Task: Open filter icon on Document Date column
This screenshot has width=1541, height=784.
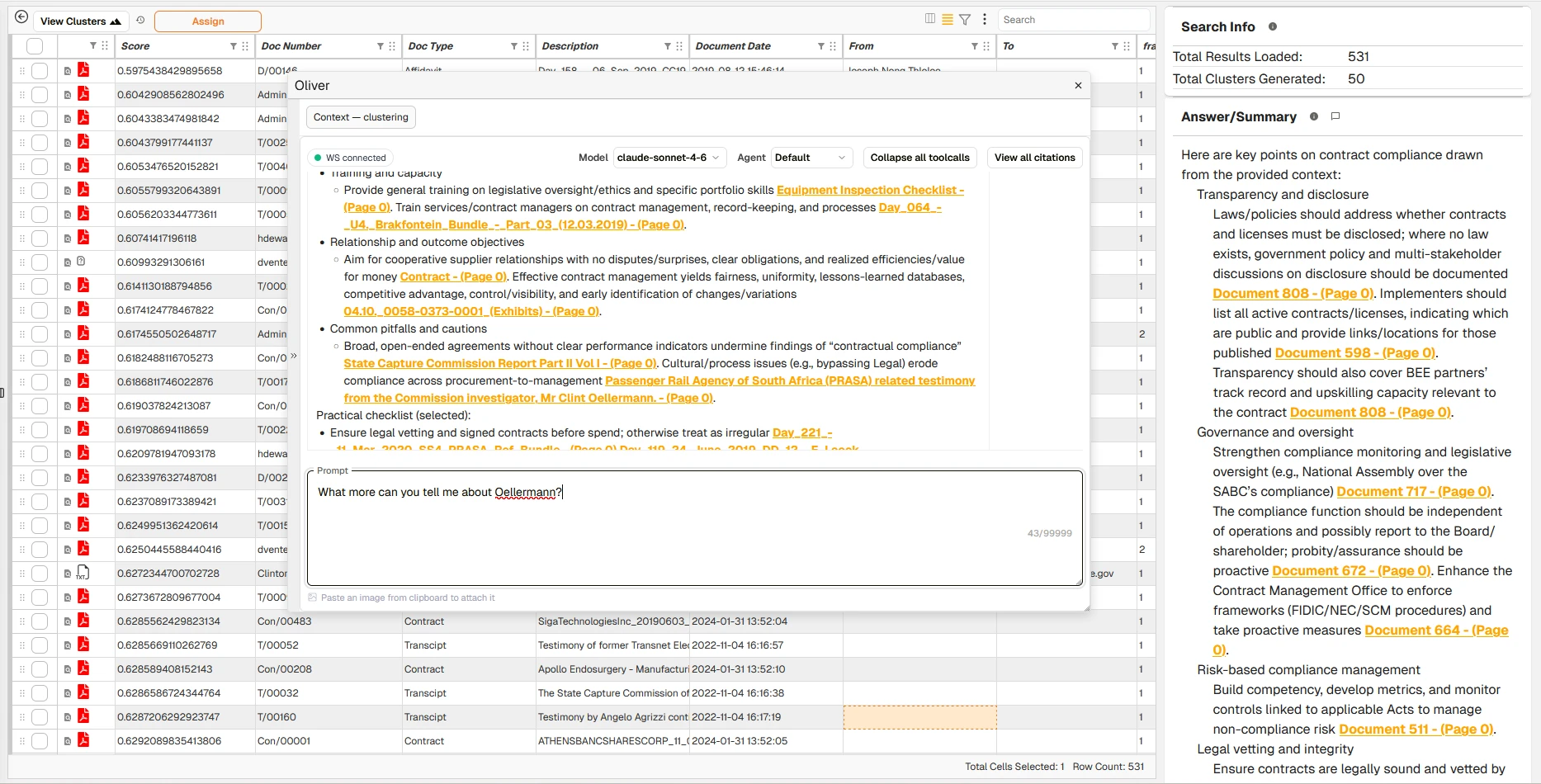Action: point(821,46)
